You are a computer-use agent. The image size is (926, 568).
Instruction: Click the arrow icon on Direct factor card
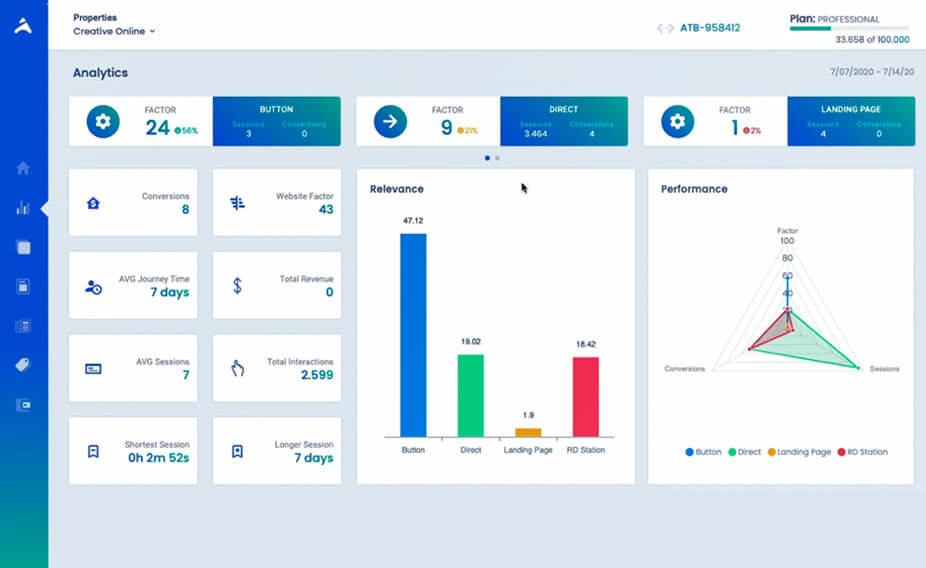pyautogui.click(x=390, y=121)
